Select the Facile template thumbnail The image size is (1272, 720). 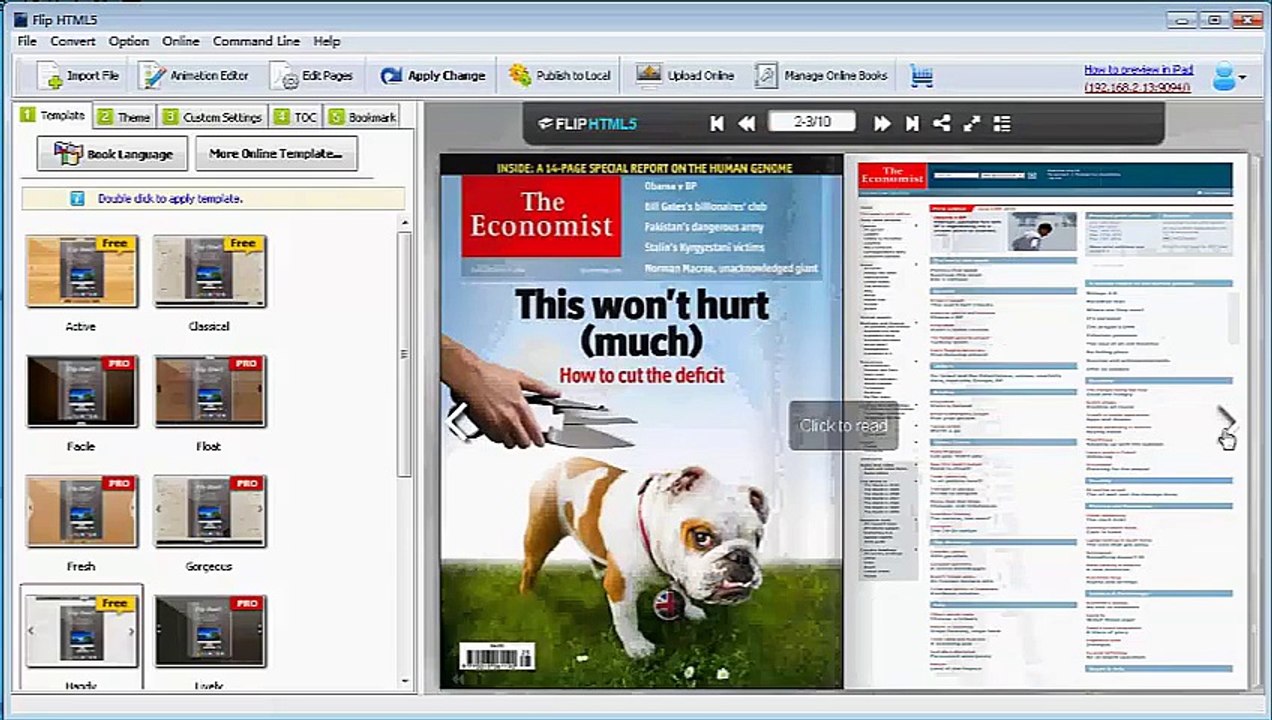tap(81, 392)
